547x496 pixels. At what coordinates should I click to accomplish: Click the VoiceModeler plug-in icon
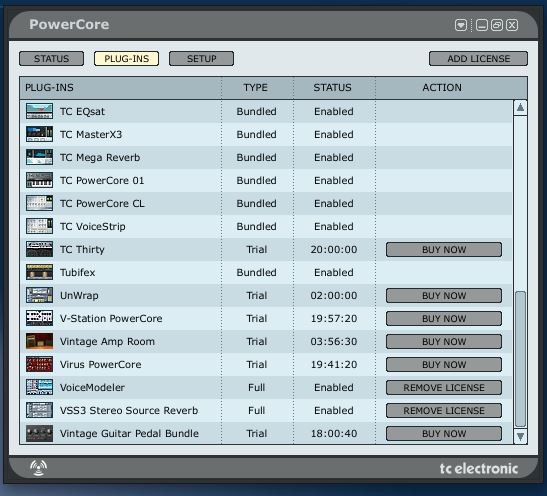39,387
